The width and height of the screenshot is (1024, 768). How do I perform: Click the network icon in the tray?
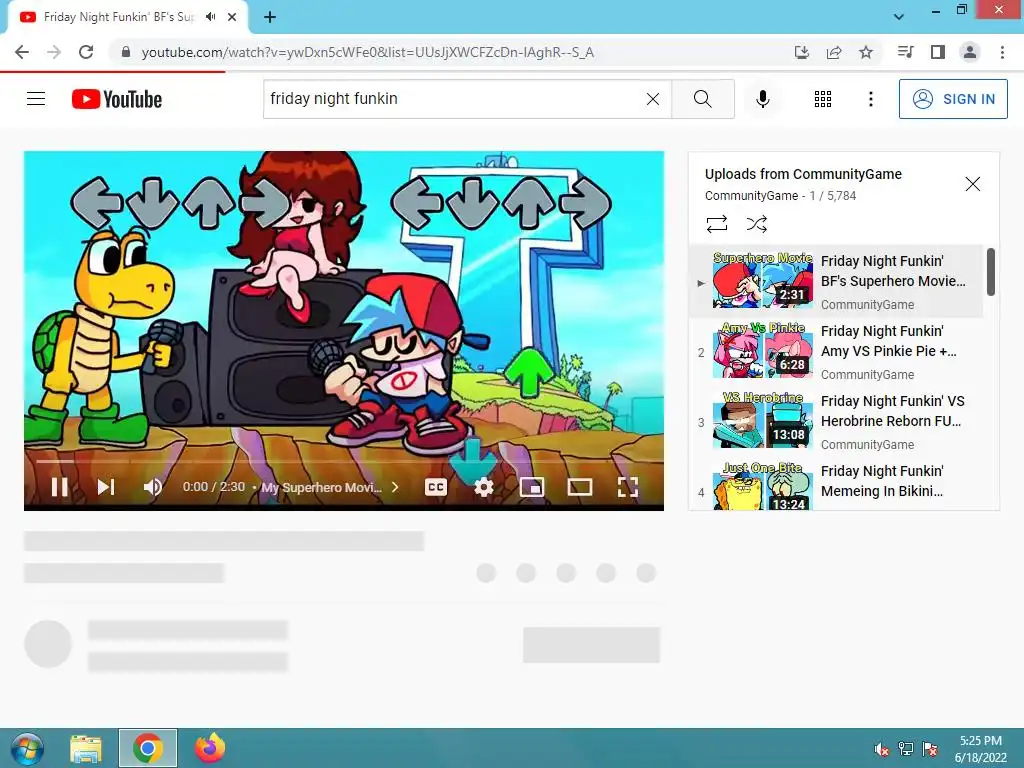906,749
